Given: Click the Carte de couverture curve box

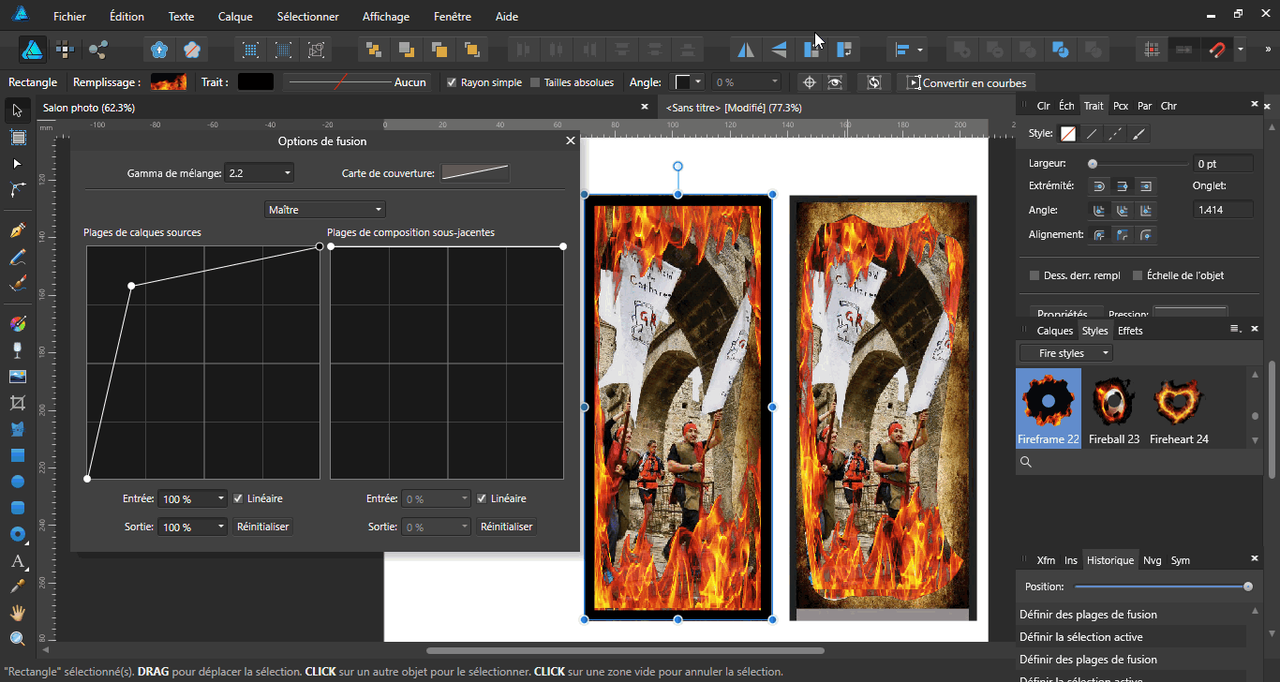Looking at the screenshot, I should [x=475, y=173].
